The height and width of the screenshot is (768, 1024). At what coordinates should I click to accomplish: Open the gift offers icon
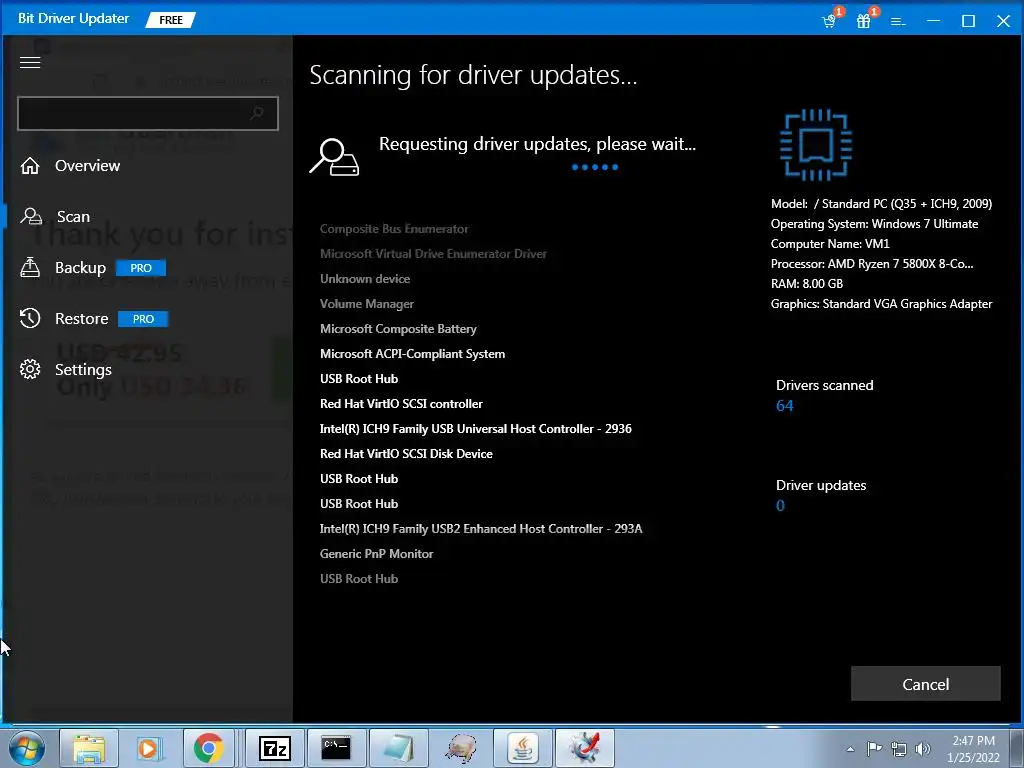point(864,21)
